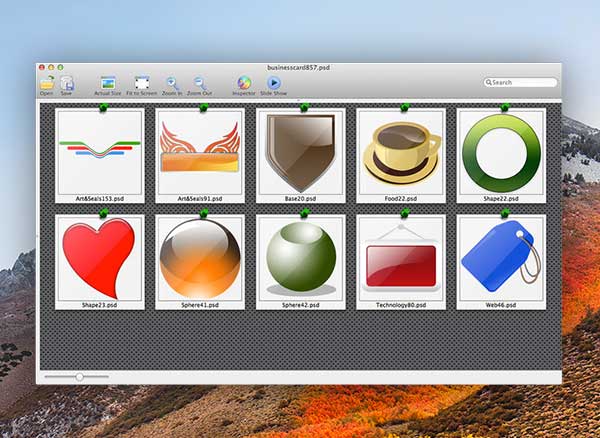The width and height of the screenshot is (600, 438).
Task: Click the green pin above Technology80.psd
Action: click(x=405, y=213)
